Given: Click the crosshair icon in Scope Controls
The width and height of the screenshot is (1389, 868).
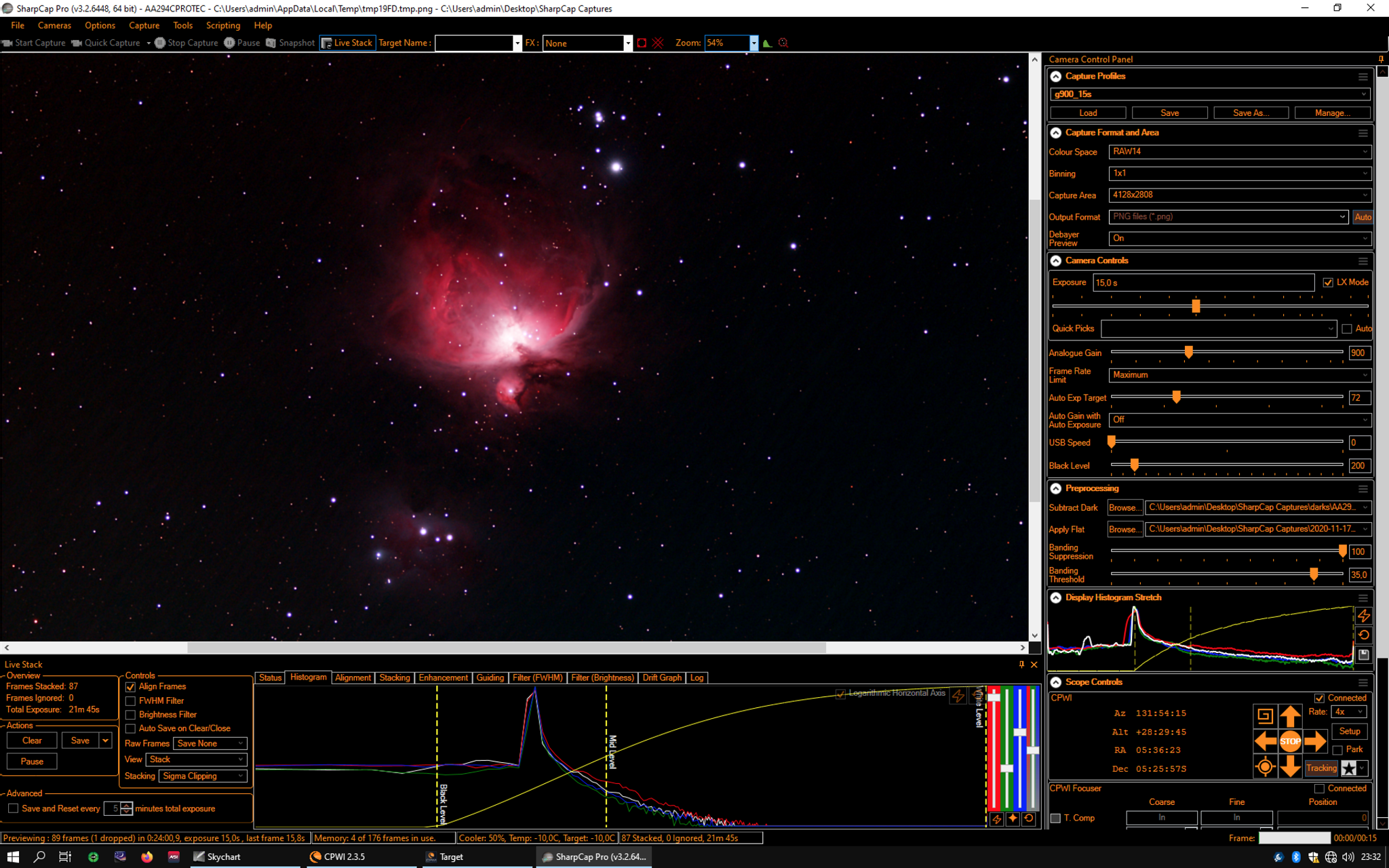Looking at the screenshot, I should click(x=1265, y=767).
